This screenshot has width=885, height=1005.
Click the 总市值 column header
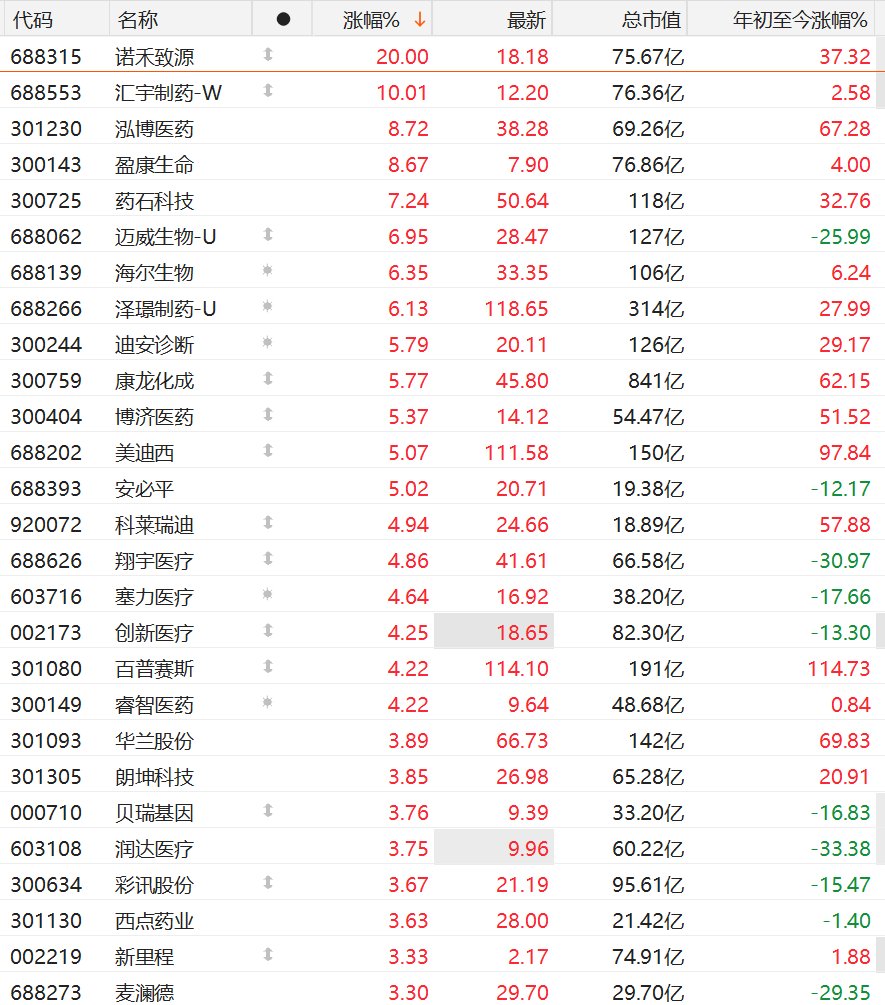[x=651, y=20]
